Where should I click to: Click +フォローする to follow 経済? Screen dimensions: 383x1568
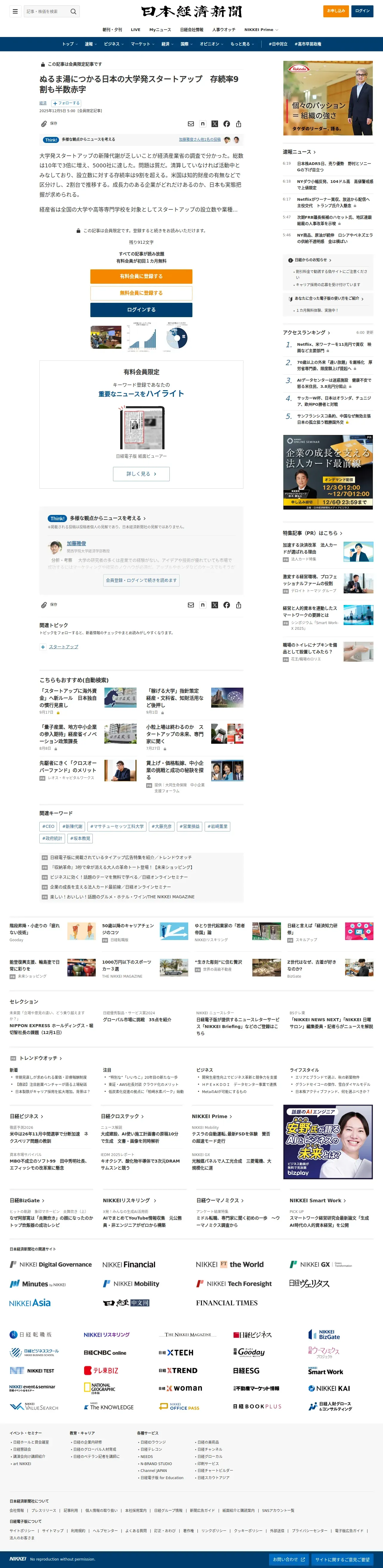click(67, 104)
